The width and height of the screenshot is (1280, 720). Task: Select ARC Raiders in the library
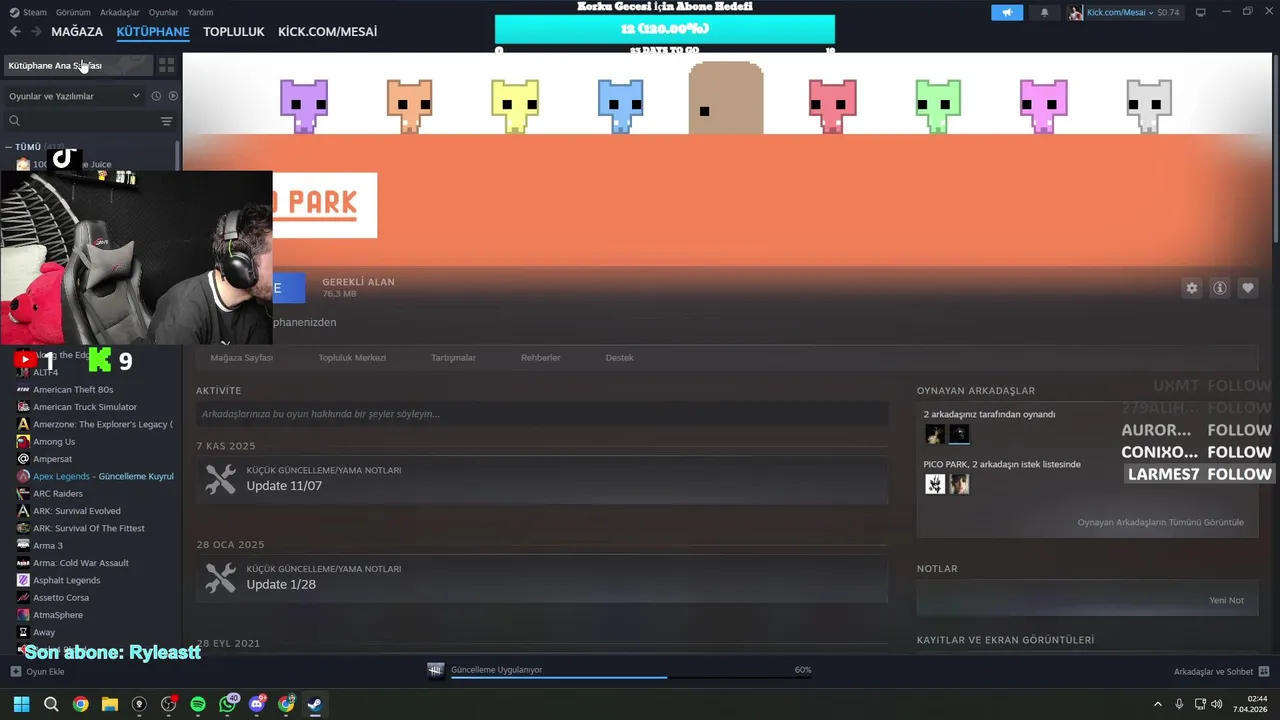click(x=58, y=493)
